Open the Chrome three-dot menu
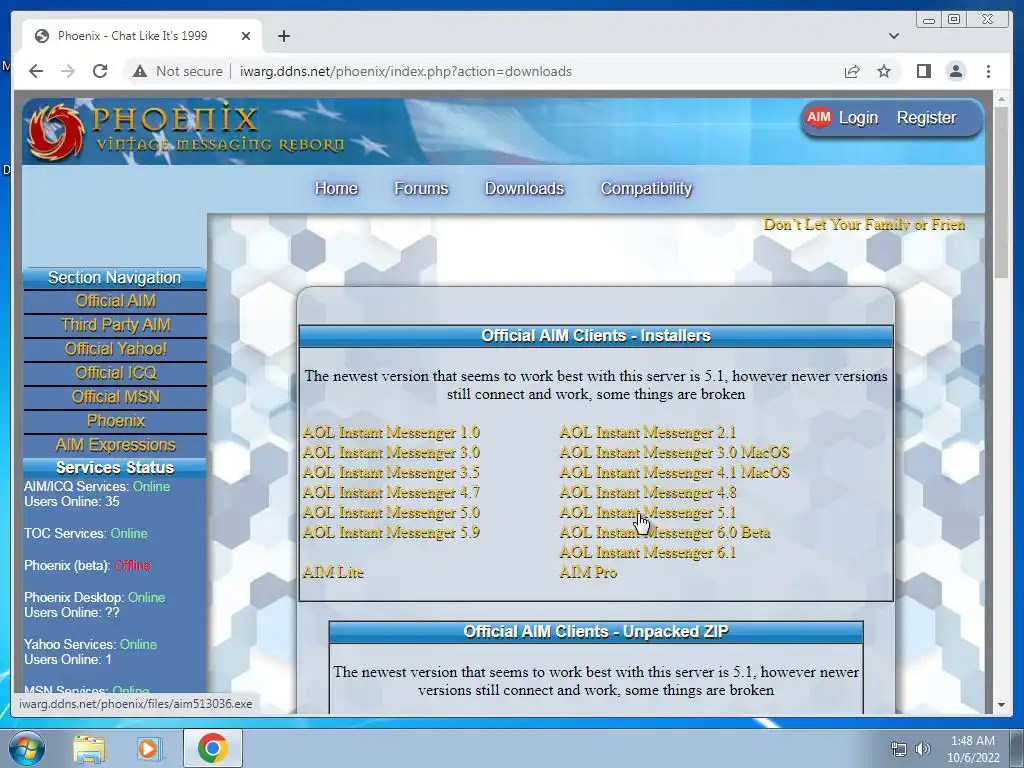 click(988, 71)
